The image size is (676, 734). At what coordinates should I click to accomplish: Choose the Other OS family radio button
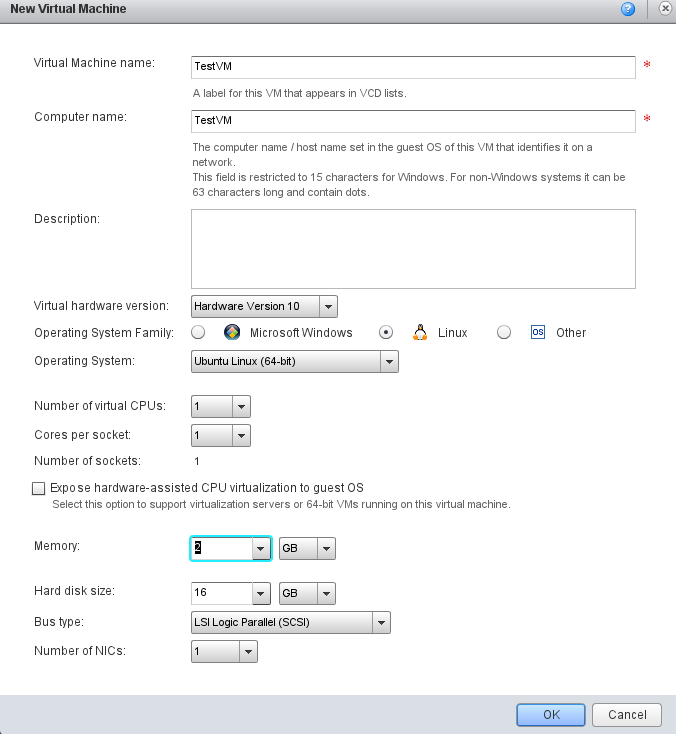tap(504, 333)
